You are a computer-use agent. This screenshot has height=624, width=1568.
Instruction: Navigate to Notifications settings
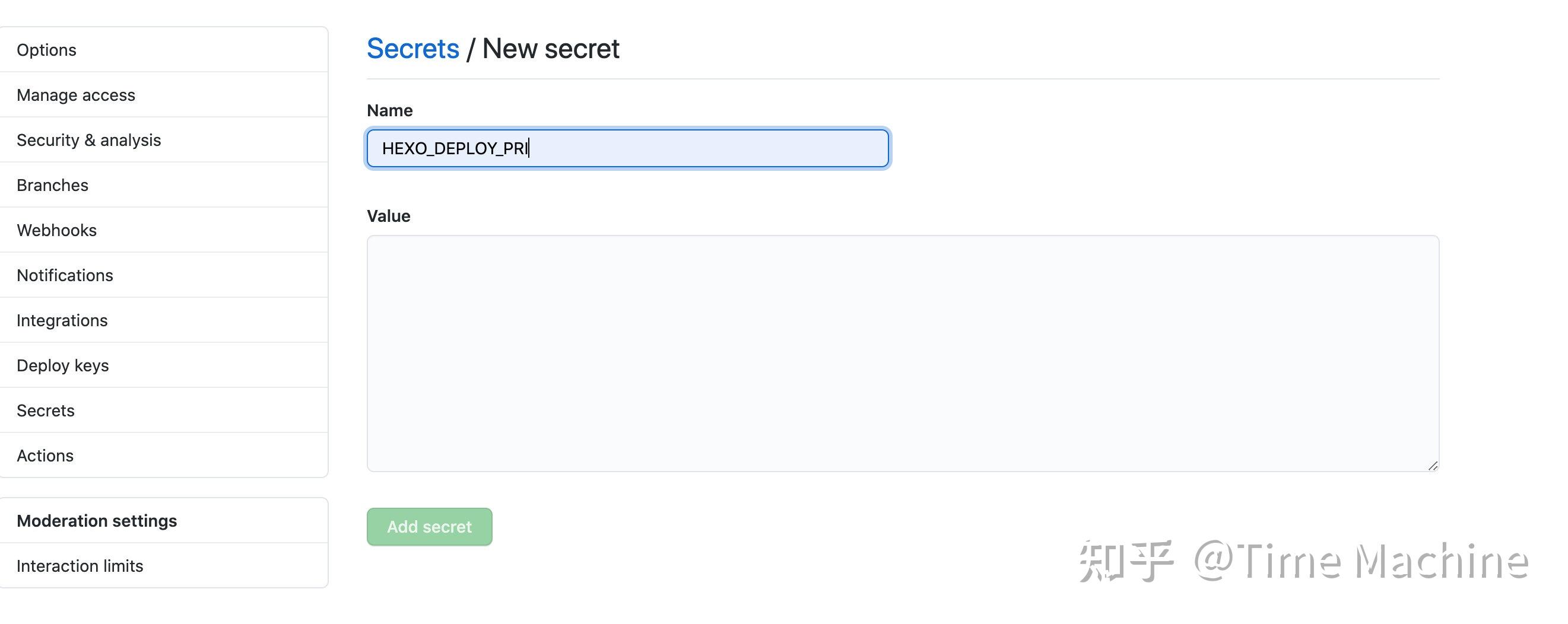coord(65,275)
